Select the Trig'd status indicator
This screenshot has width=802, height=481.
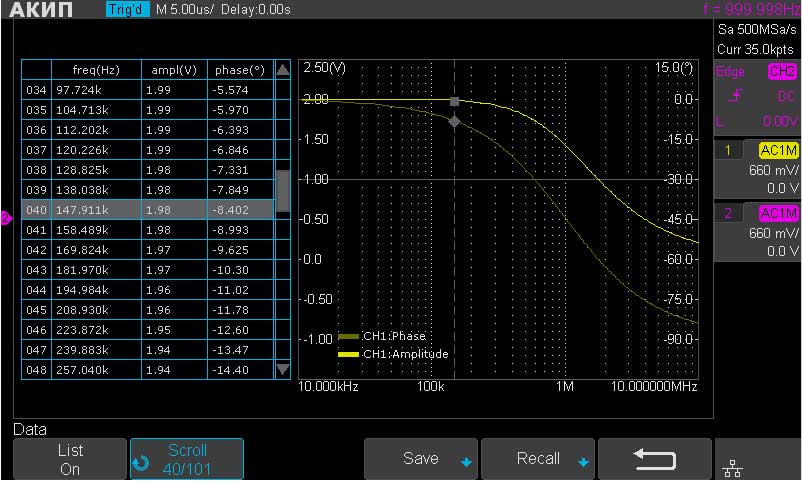[x=127, y=9]
